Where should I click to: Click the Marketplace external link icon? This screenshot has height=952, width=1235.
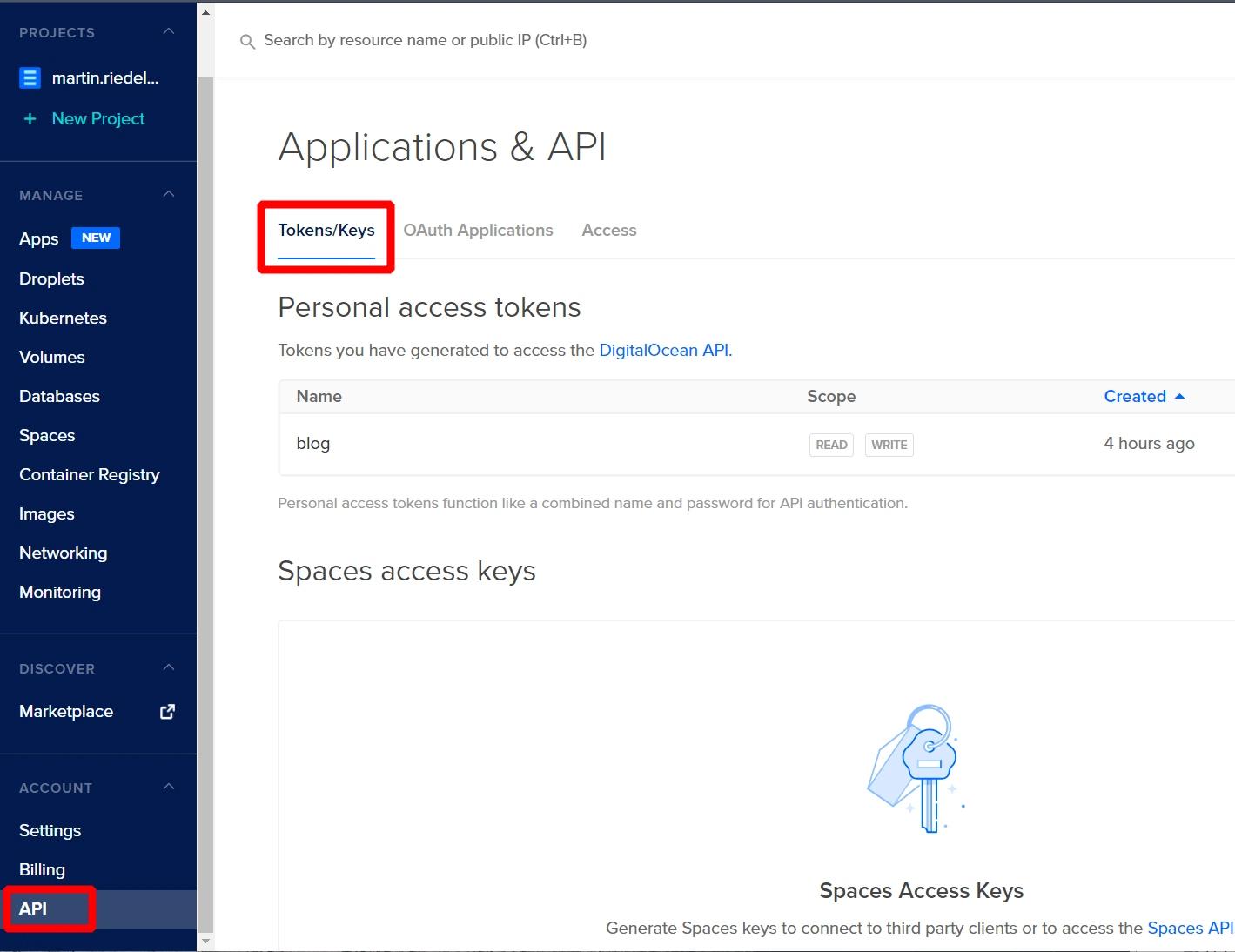coord(168,712)
